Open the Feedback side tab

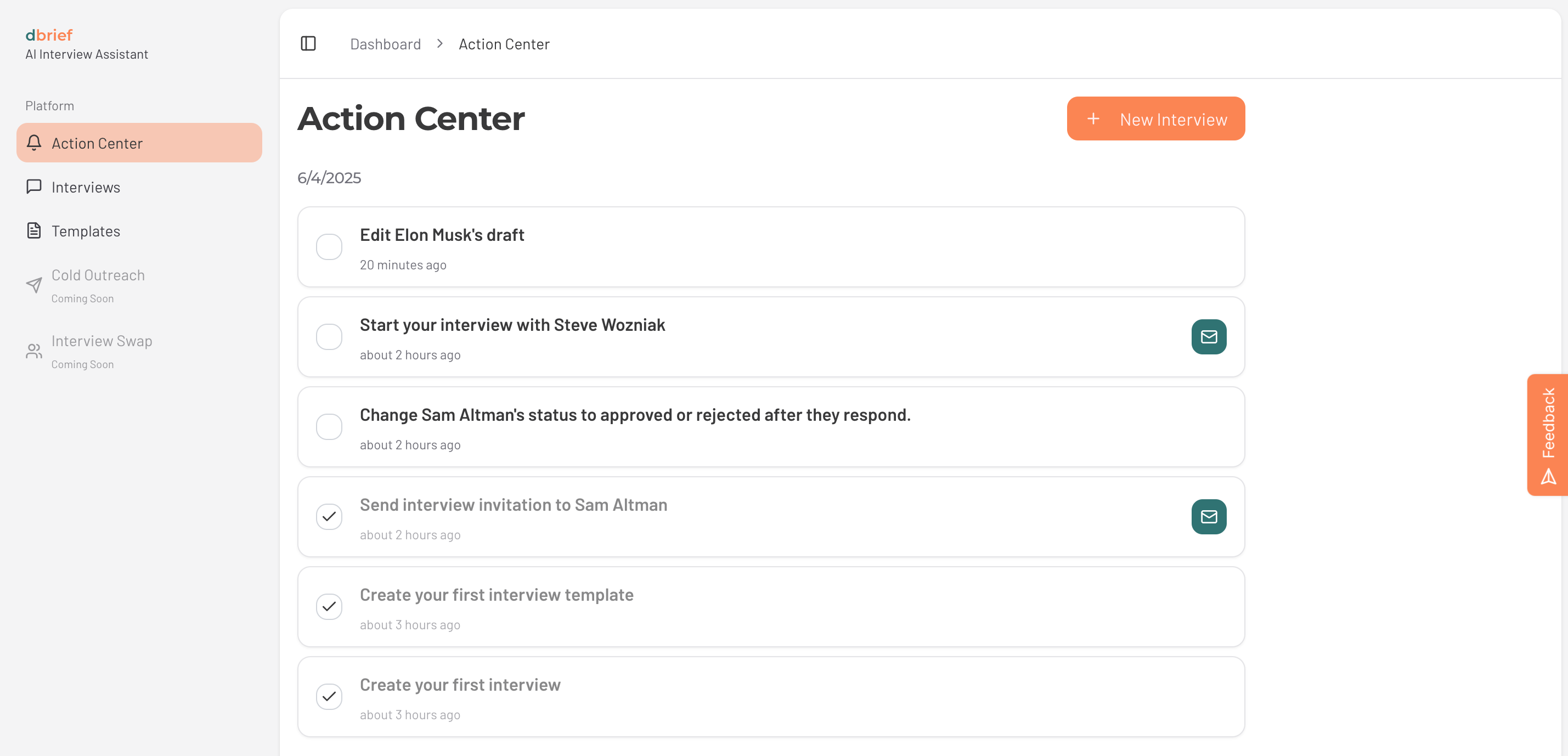coord(1547,435)
